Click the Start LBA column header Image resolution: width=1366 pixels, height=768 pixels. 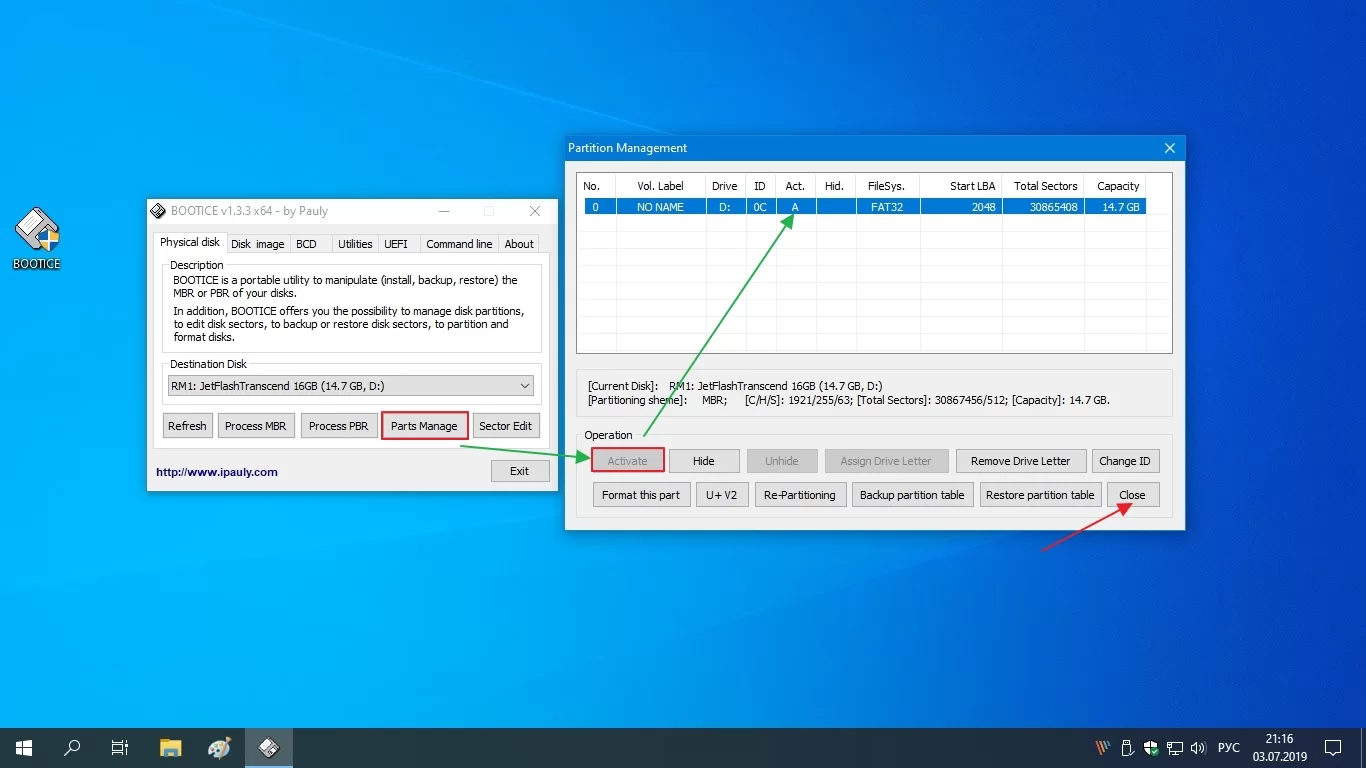tap(961, 186)
